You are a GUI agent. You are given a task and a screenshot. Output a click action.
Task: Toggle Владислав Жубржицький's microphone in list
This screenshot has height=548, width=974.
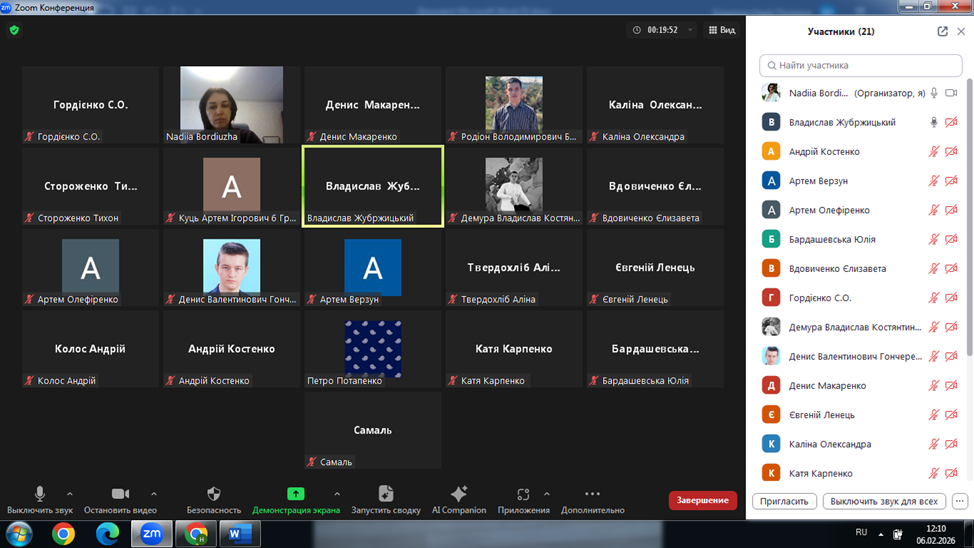click(x=934, y=123)
